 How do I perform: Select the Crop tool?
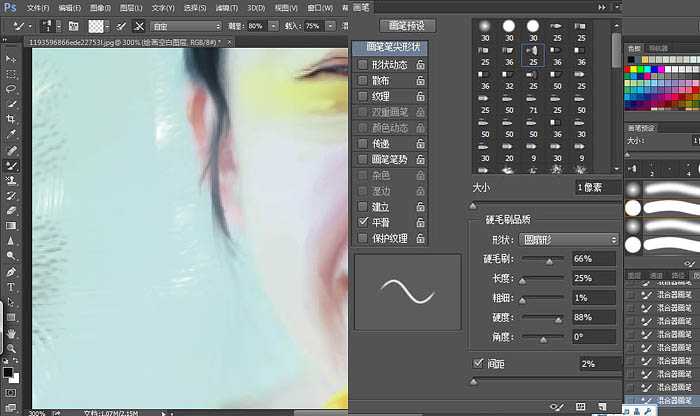[11, 119]
